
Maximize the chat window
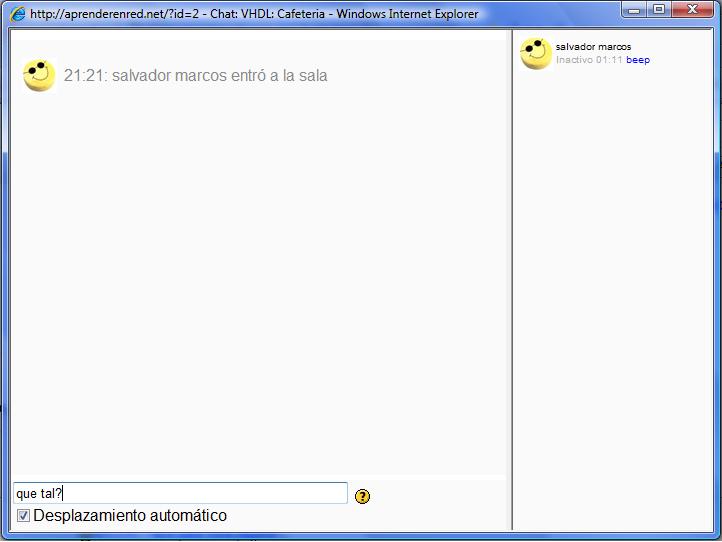pyautogui.click(x=658, y=10)
